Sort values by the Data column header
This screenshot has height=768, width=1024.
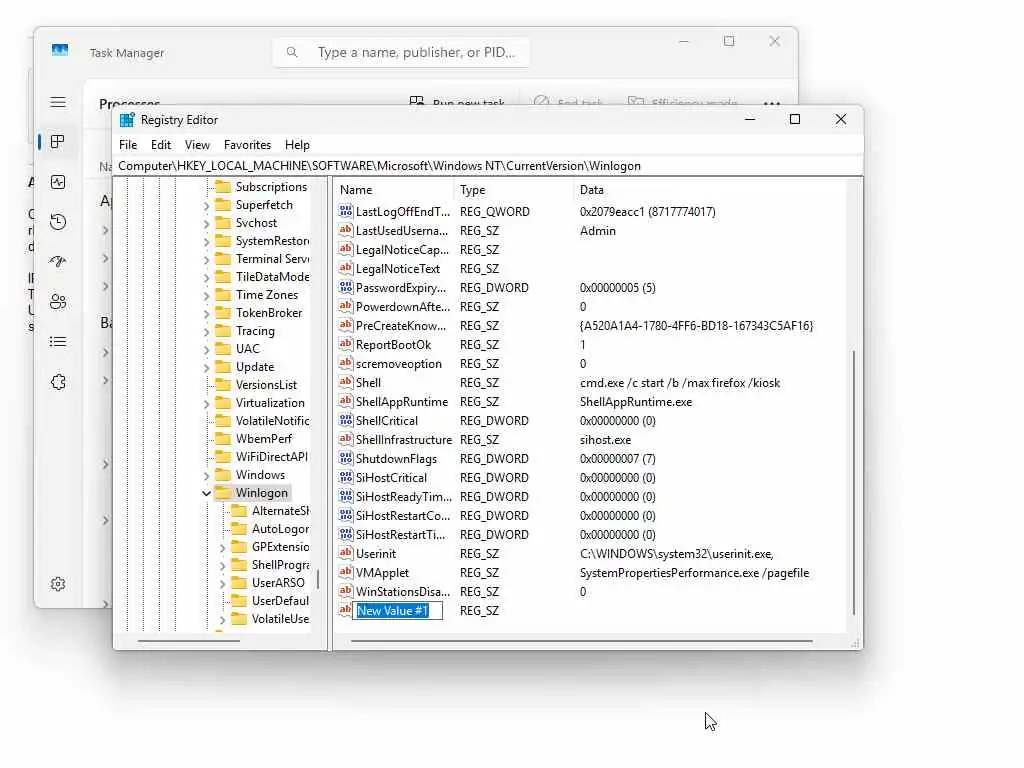[710, 189]
